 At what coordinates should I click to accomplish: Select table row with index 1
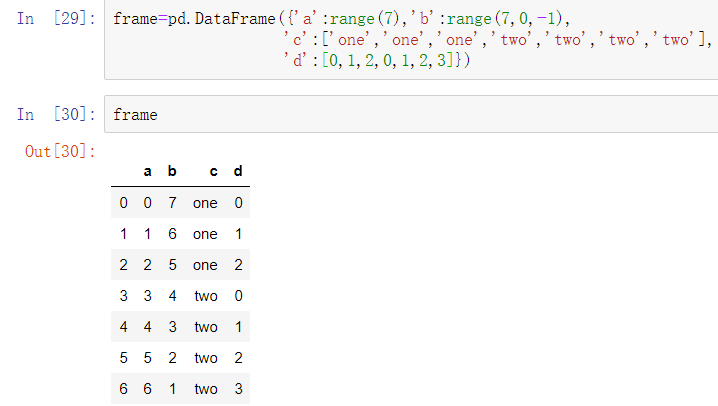(180, 234)
